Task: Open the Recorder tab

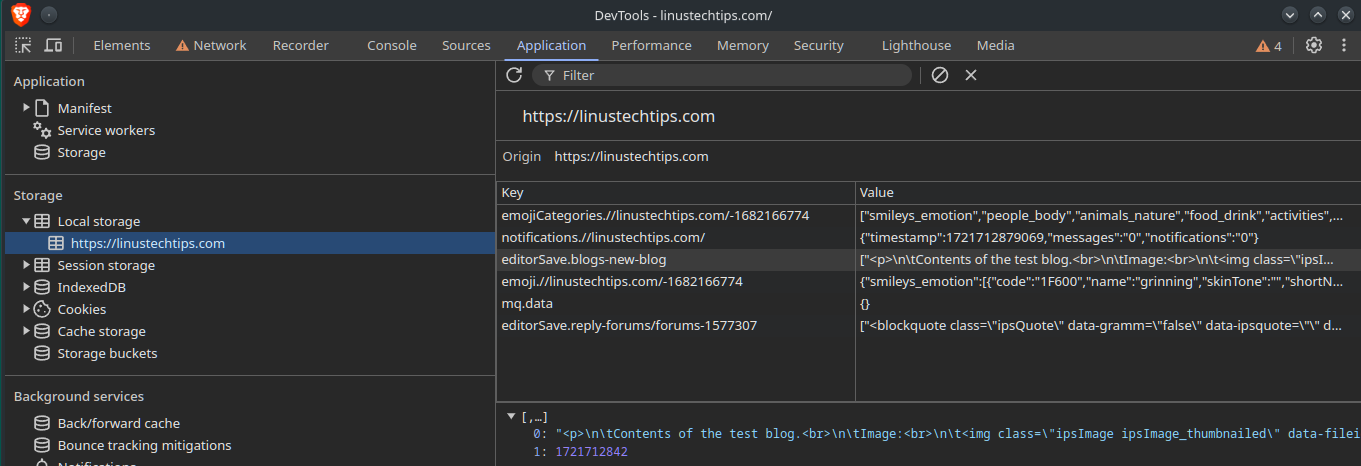Action: tap(301, 45)
